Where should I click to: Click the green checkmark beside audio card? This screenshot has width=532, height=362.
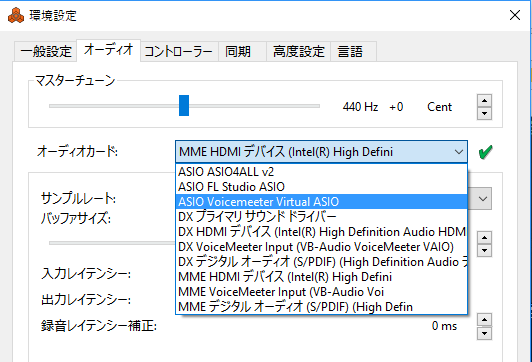[486, 152]
